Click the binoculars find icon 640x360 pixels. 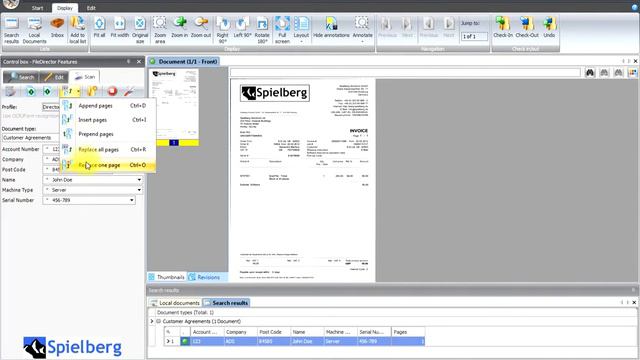pyautogui.click(x=590, y=73)
